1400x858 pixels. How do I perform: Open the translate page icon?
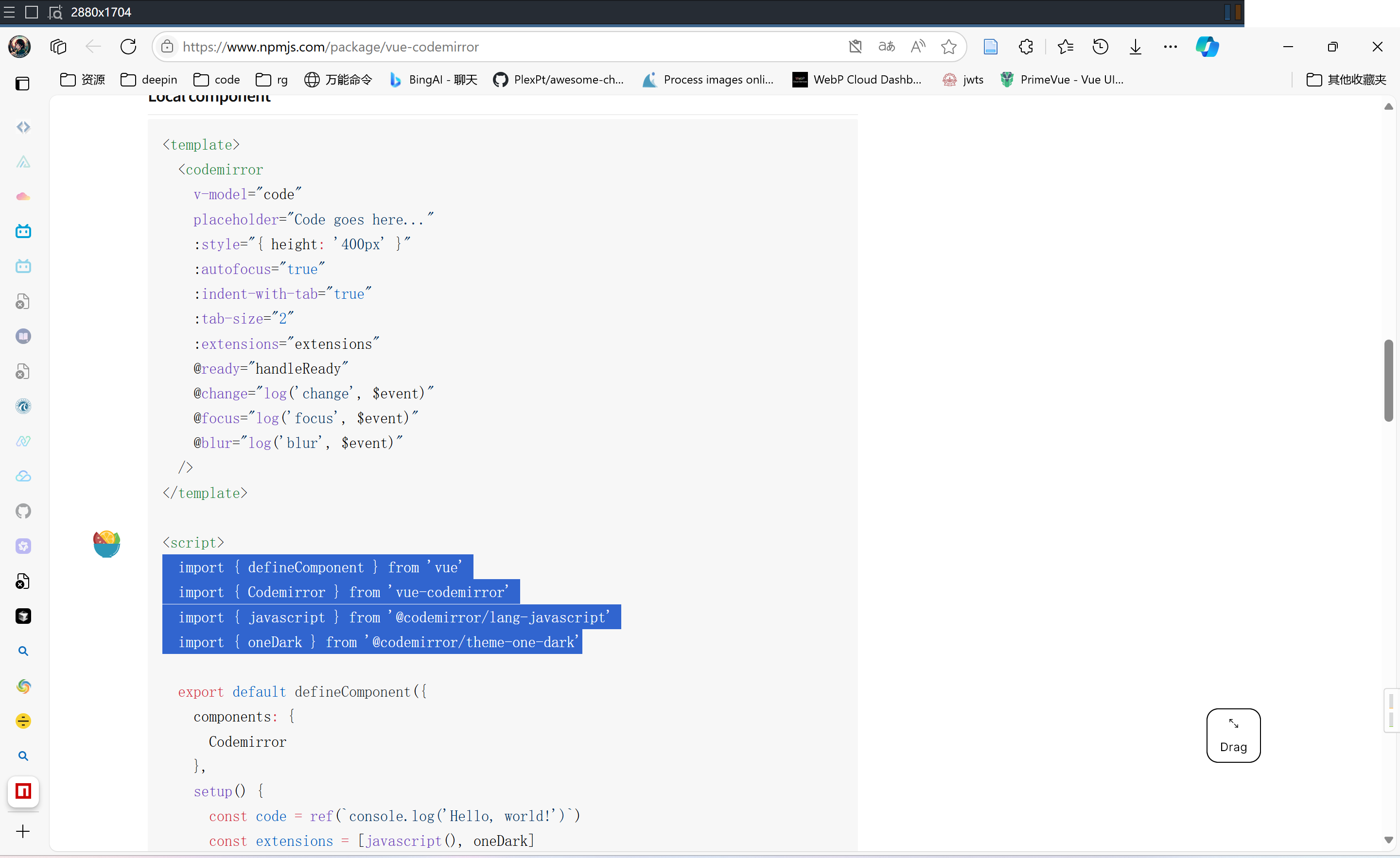[x=886, y=47]
